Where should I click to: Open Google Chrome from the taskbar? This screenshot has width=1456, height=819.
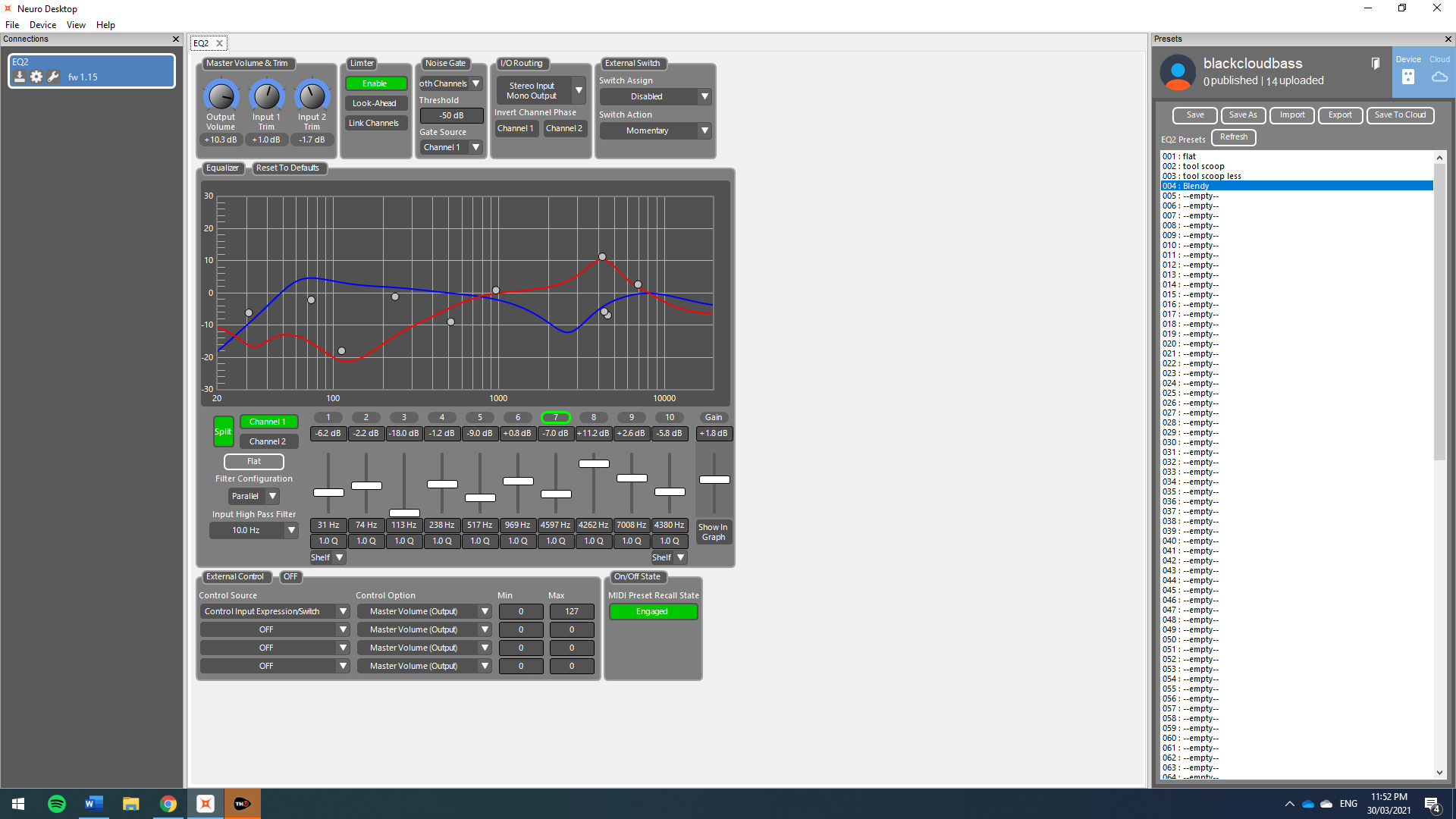point(168,804)
